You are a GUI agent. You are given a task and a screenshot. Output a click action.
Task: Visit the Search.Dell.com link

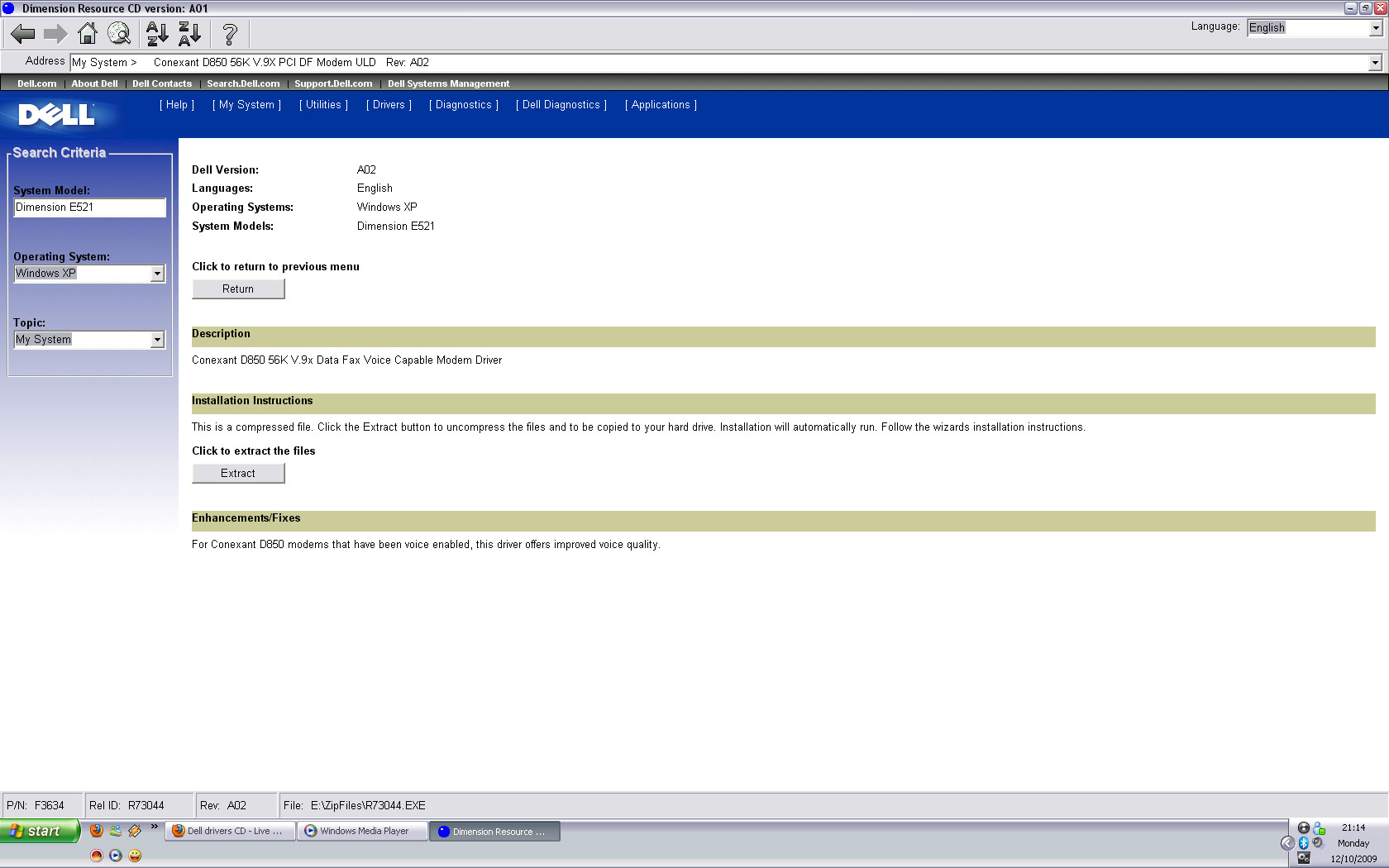[243, 83]
